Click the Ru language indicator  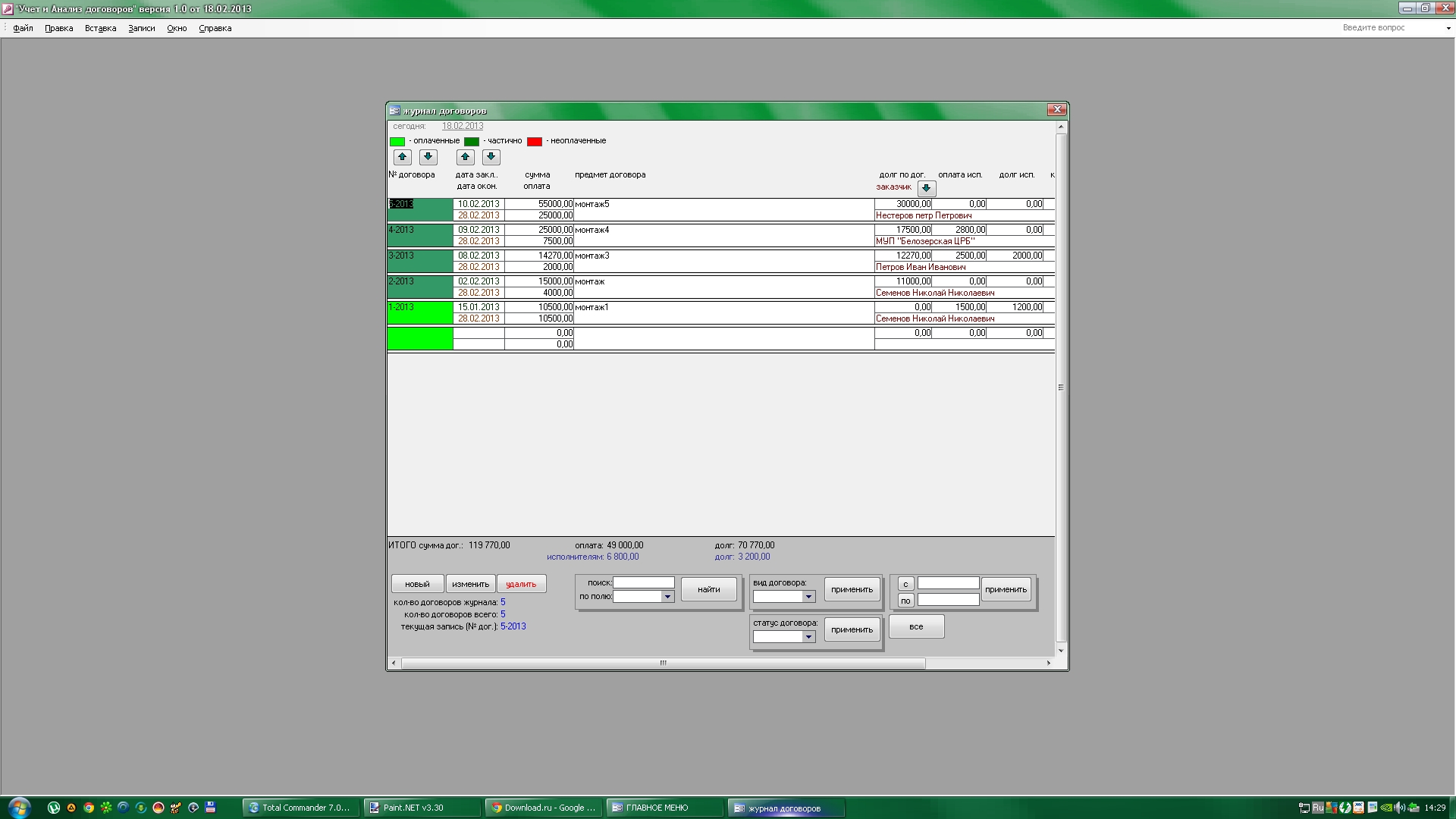pyautogui.click(x=1318, y=808)
